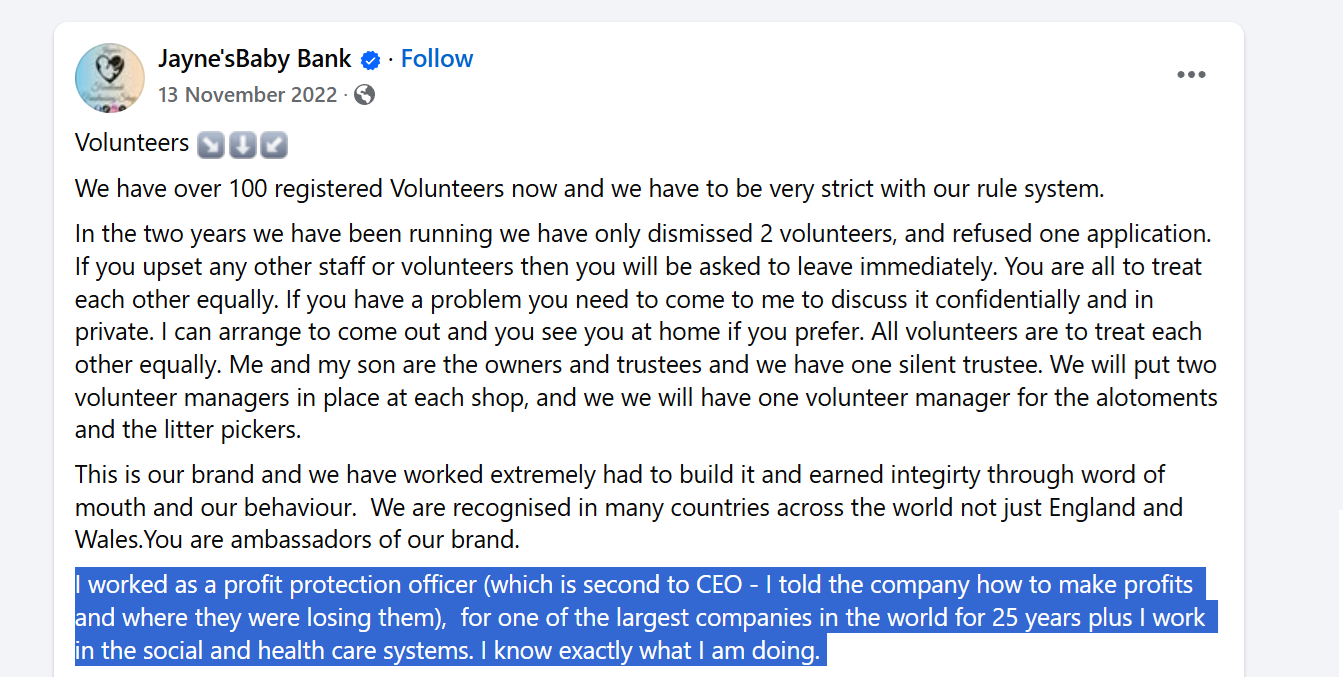Click the Jayne'sBaby Bank page name
The width and height of the screenshot is (1343, 677).
[x=254, y=59]
